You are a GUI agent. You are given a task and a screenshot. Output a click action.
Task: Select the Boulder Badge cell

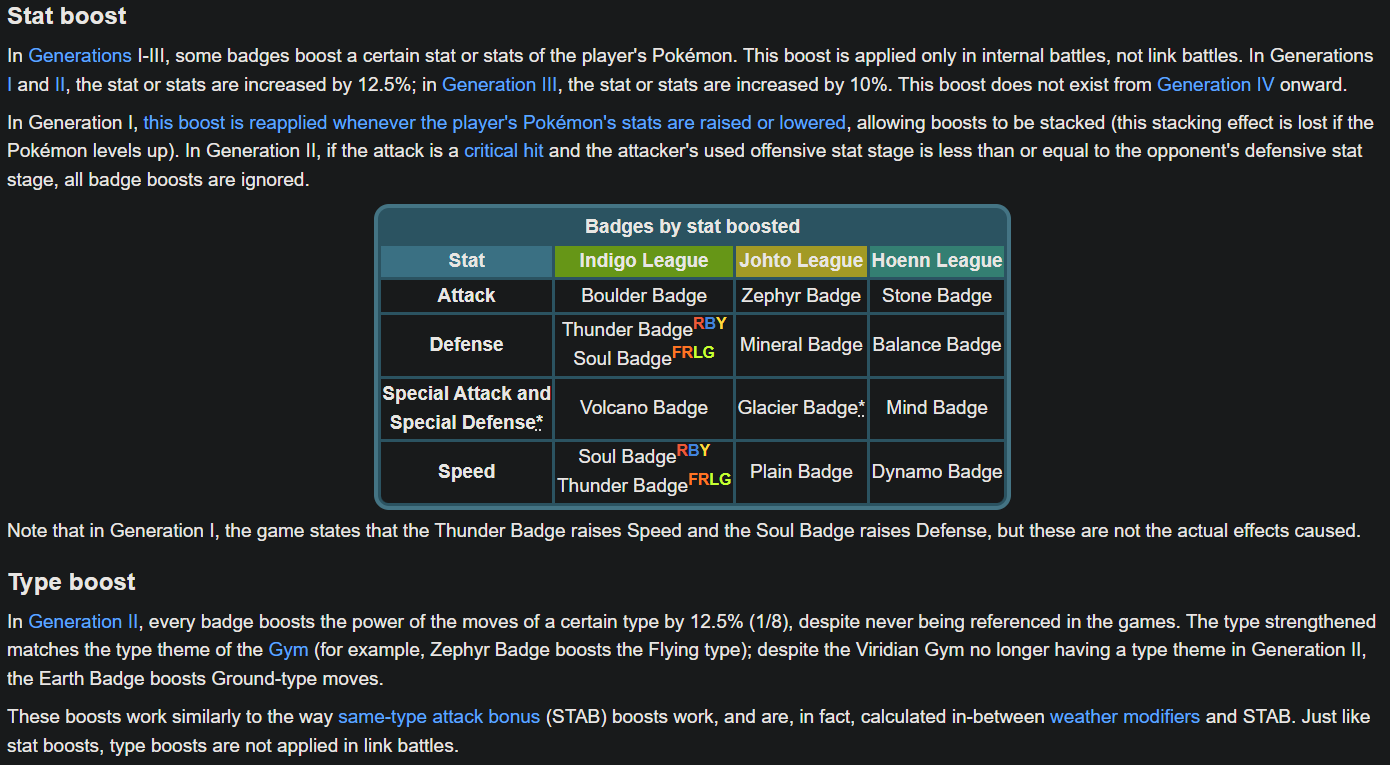pos(644,296)
